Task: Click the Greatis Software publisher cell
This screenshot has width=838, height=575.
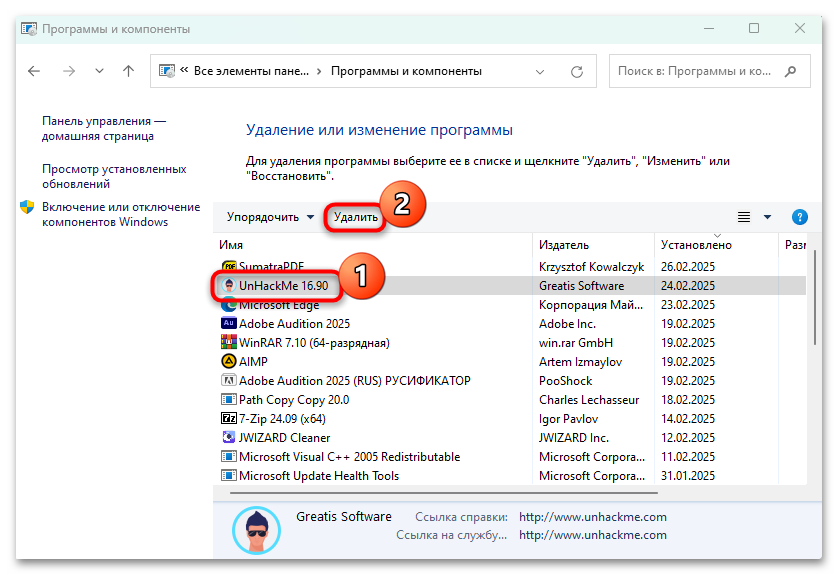Action: tap(581, 285)
